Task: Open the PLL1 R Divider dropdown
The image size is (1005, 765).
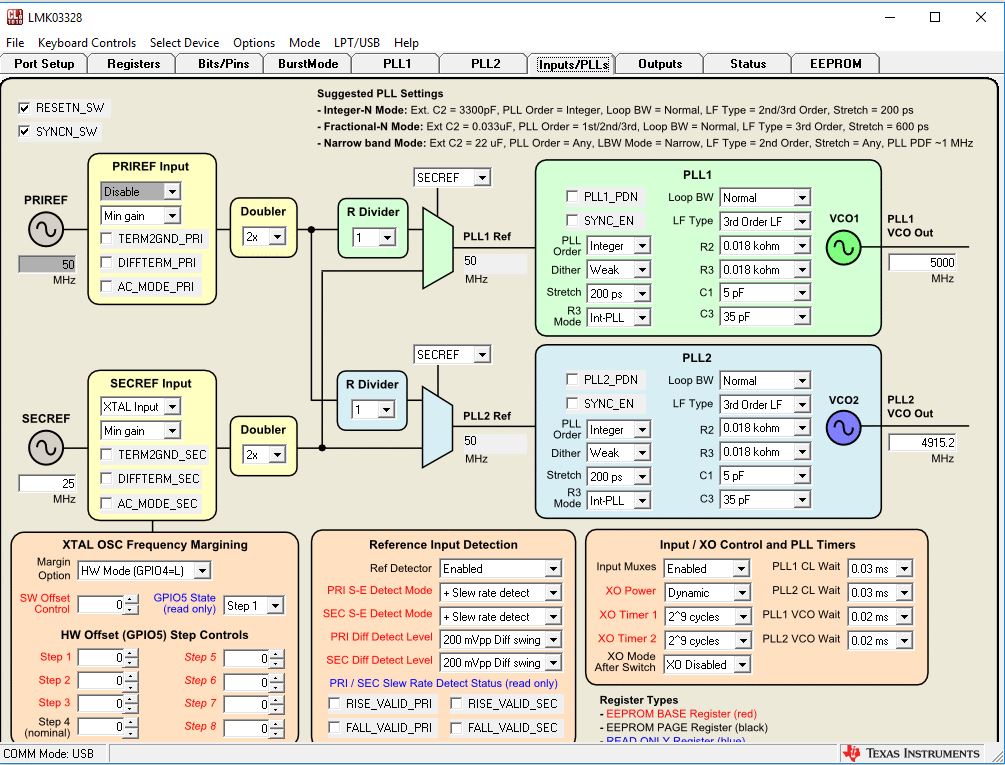Action: 386,238
